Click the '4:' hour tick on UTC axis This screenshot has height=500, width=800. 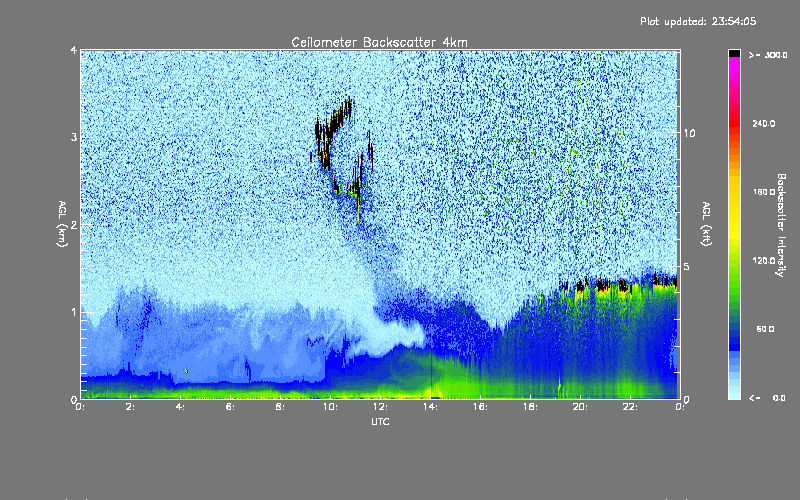click(x=181, y=407)
